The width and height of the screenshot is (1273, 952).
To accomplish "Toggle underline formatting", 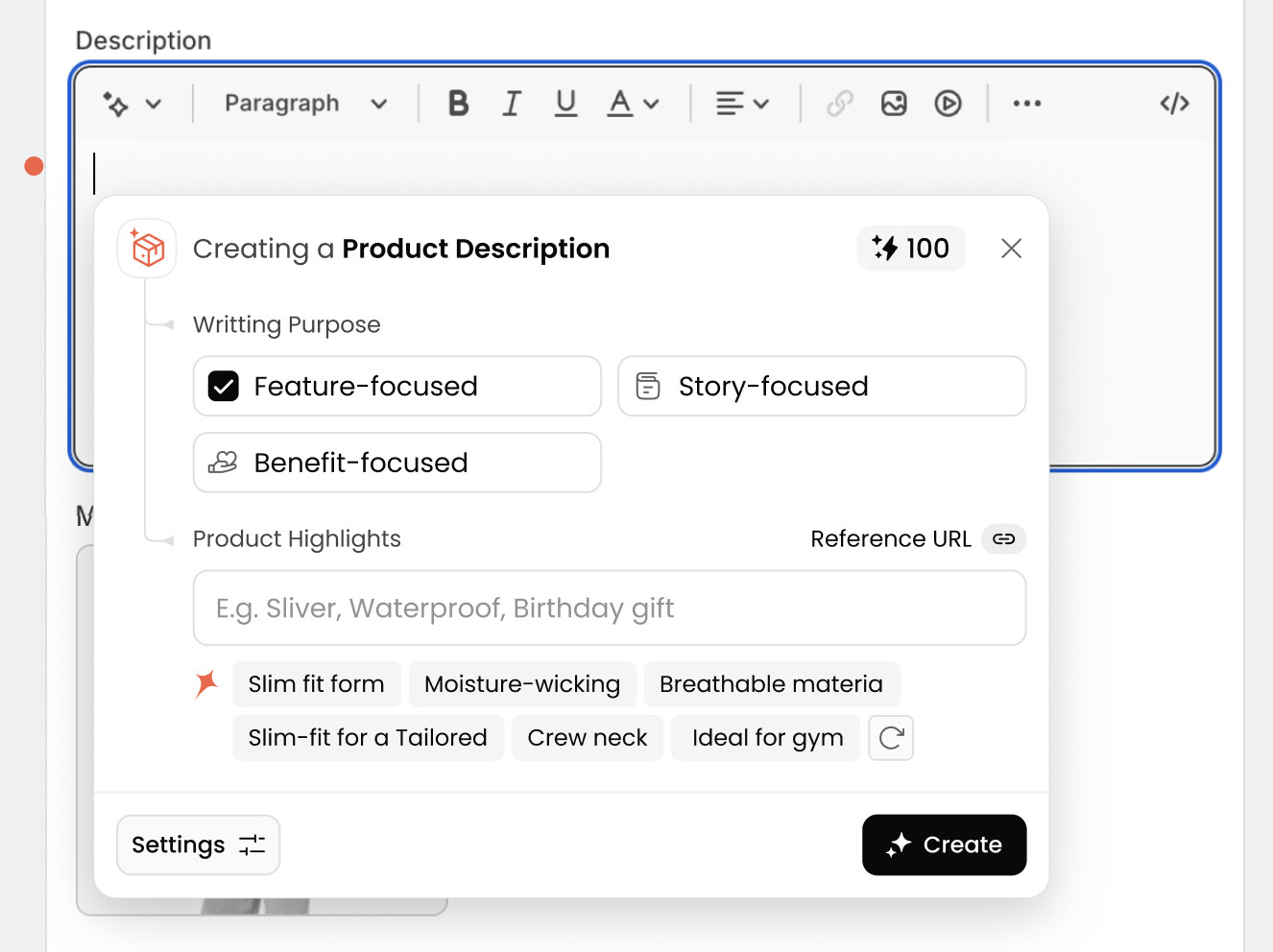I will point(566,104).
